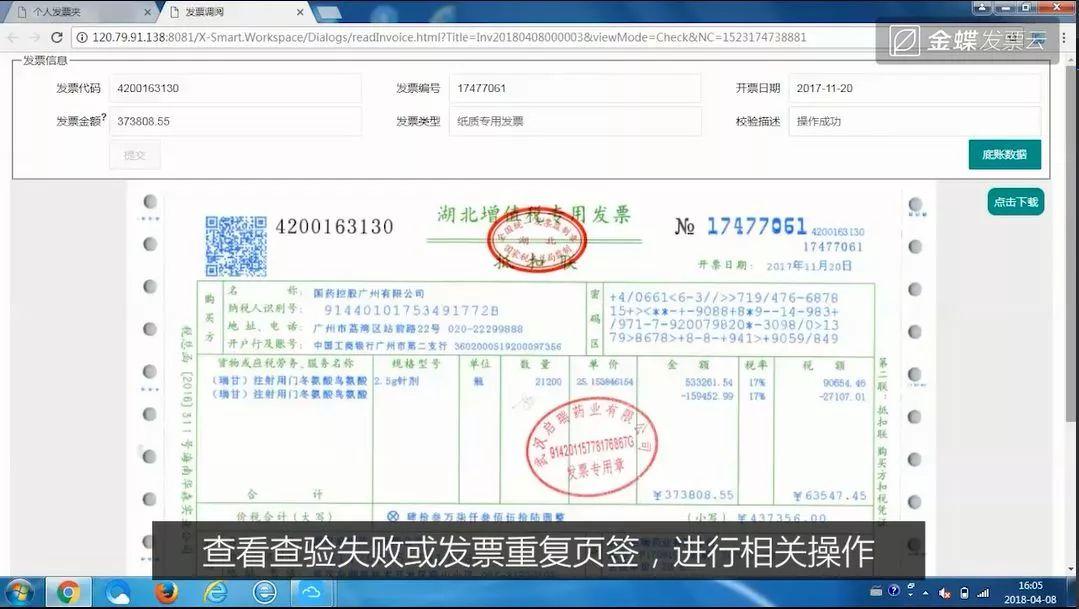Click the QR code on the invoice image
Screen dimensions: 1079x609
(236, 246)
